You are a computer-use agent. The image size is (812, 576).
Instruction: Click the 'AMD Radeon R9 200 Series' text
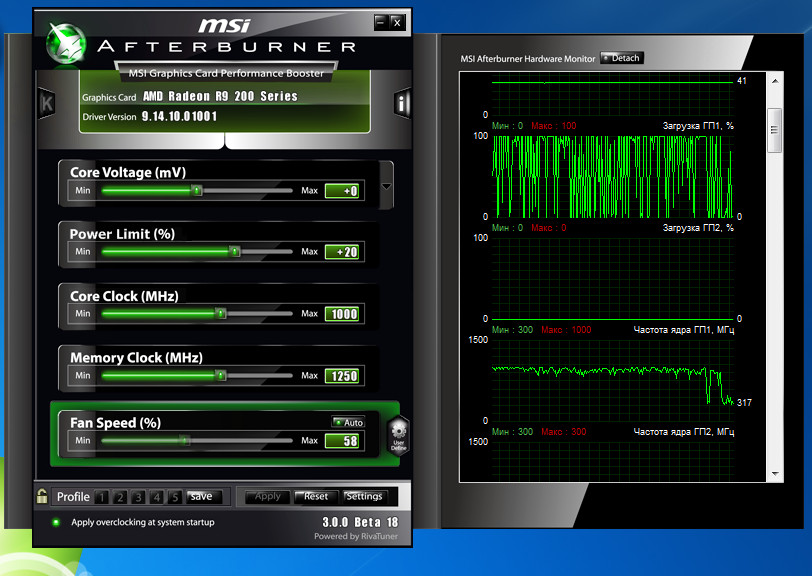tap(220, 96)
